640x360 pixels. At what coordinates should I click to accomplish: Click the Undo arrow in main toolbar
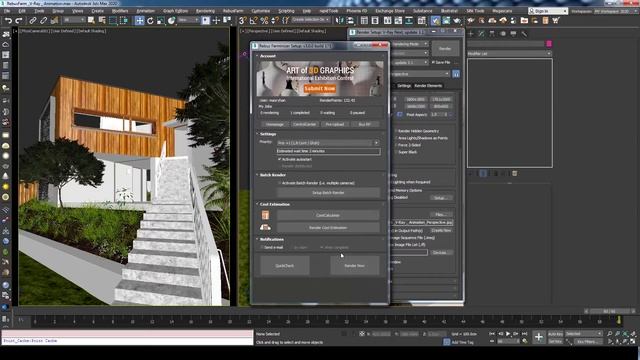point(8,20)
